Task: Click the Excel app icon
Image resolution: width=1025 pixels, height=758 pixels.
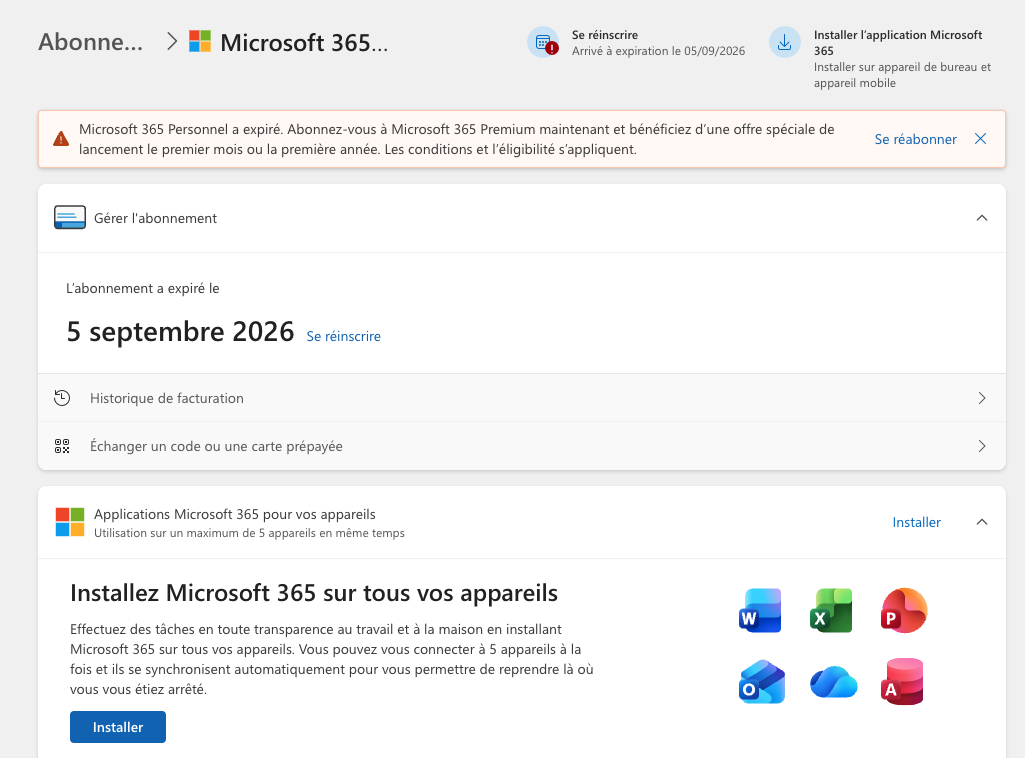Action: (832, 610)
